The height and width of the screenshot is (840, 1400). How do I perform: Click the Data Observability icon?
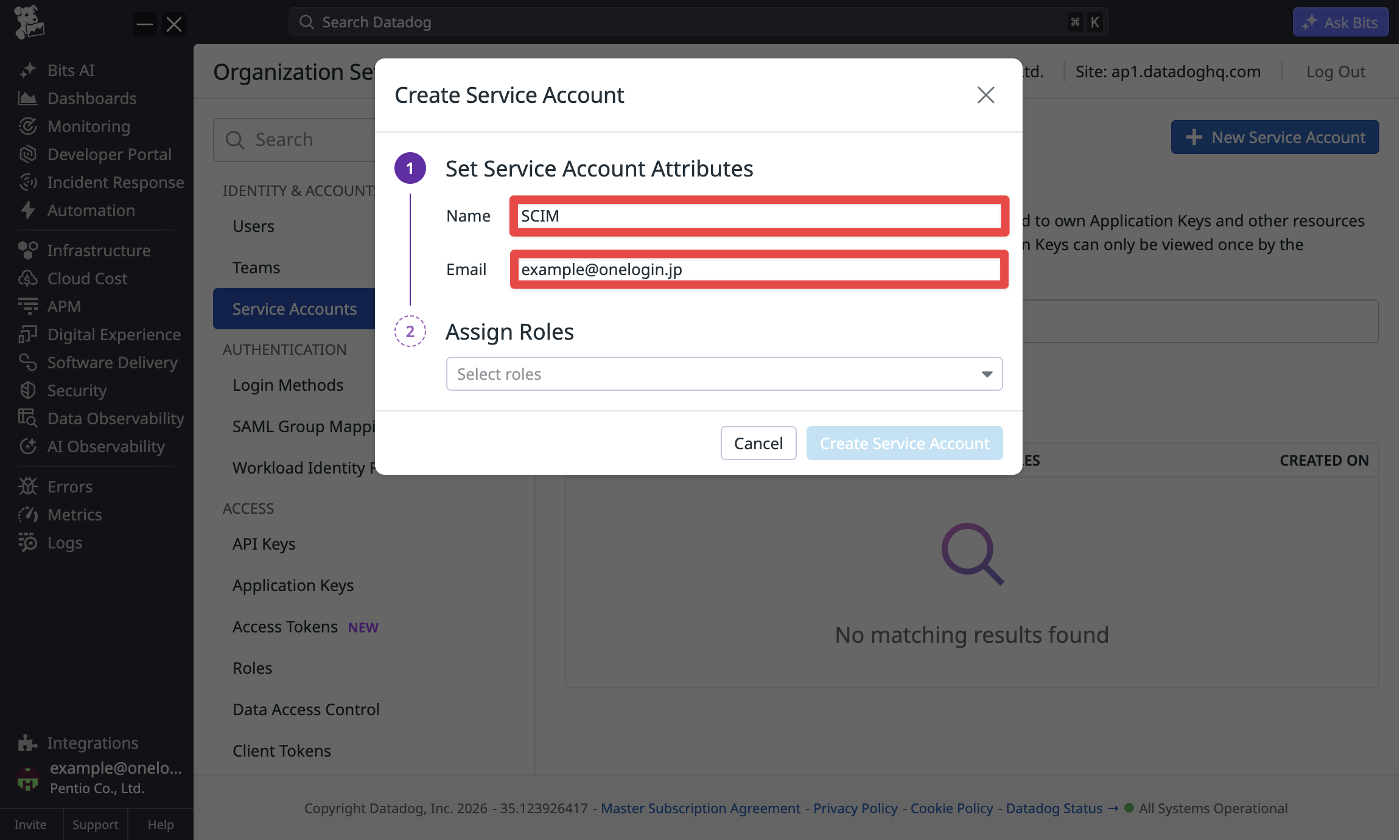click(27, 418)
